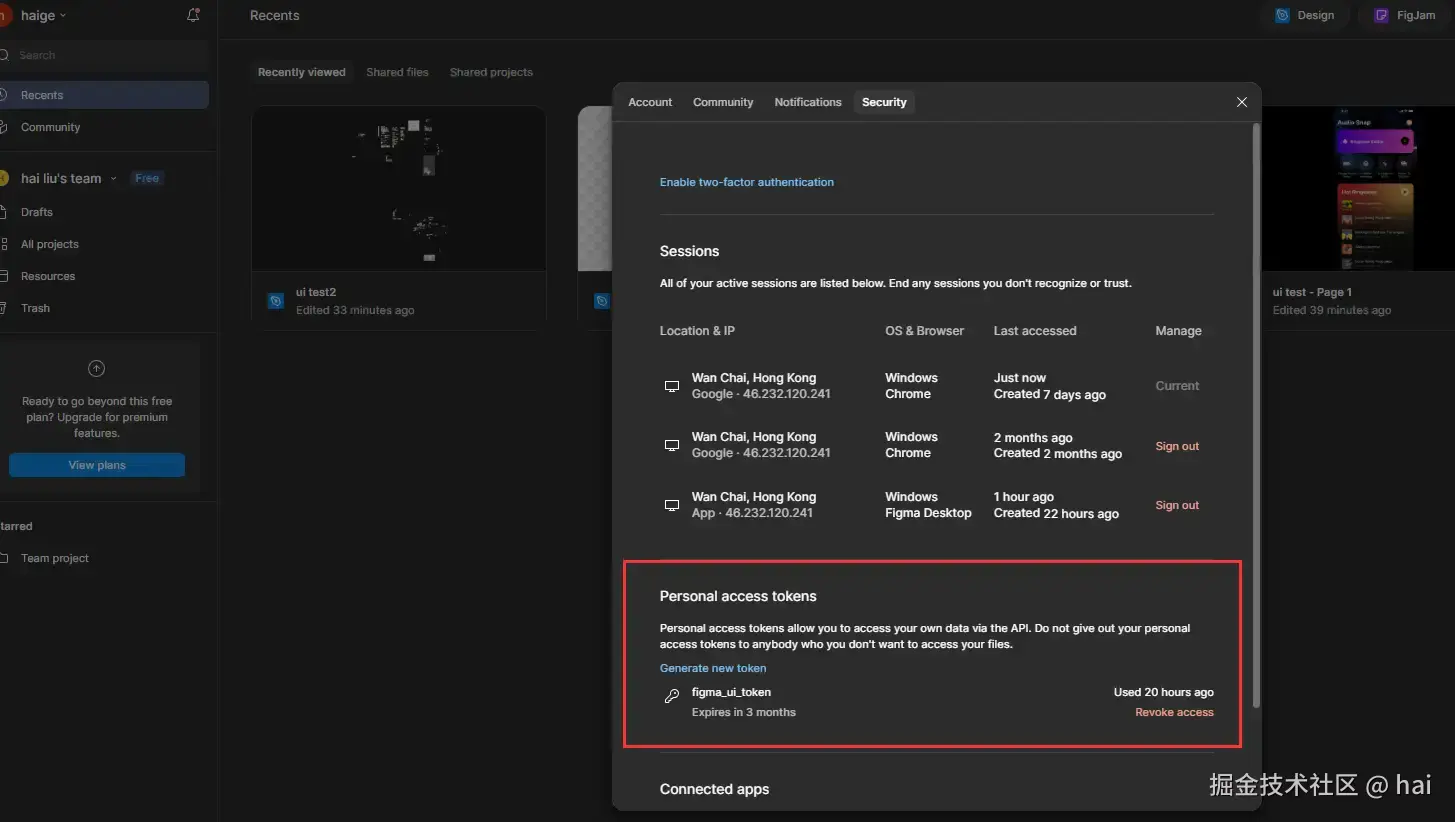1455x822 pixels.
Task: Switch to the Account tab
Action: click(650, 102)
